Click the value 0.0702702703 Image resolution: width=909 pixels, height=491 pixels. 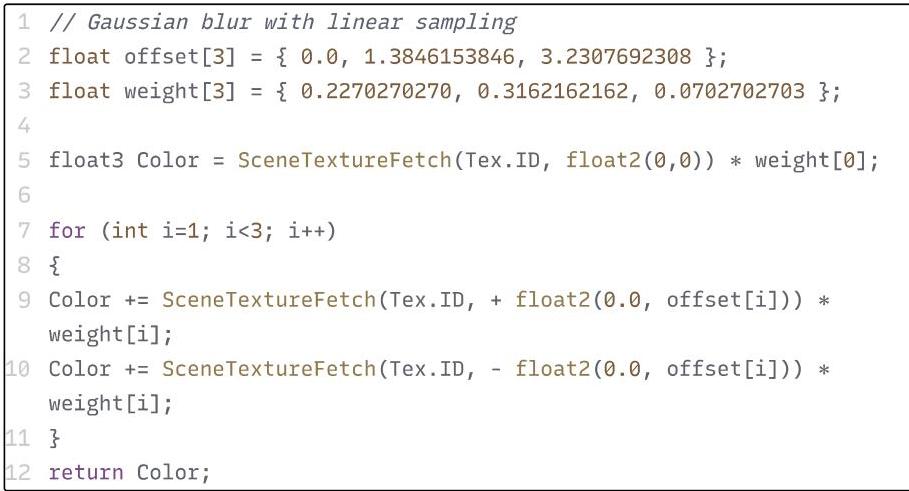pos(729,91)
